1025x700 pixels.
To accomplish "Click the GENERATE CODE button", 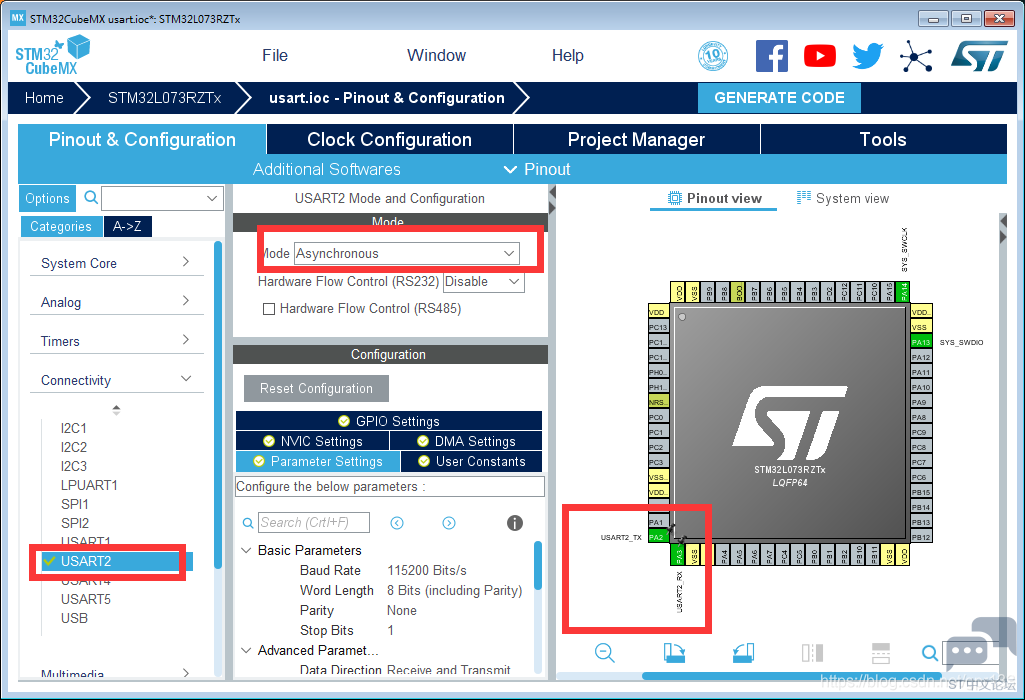I will [779, 98].
